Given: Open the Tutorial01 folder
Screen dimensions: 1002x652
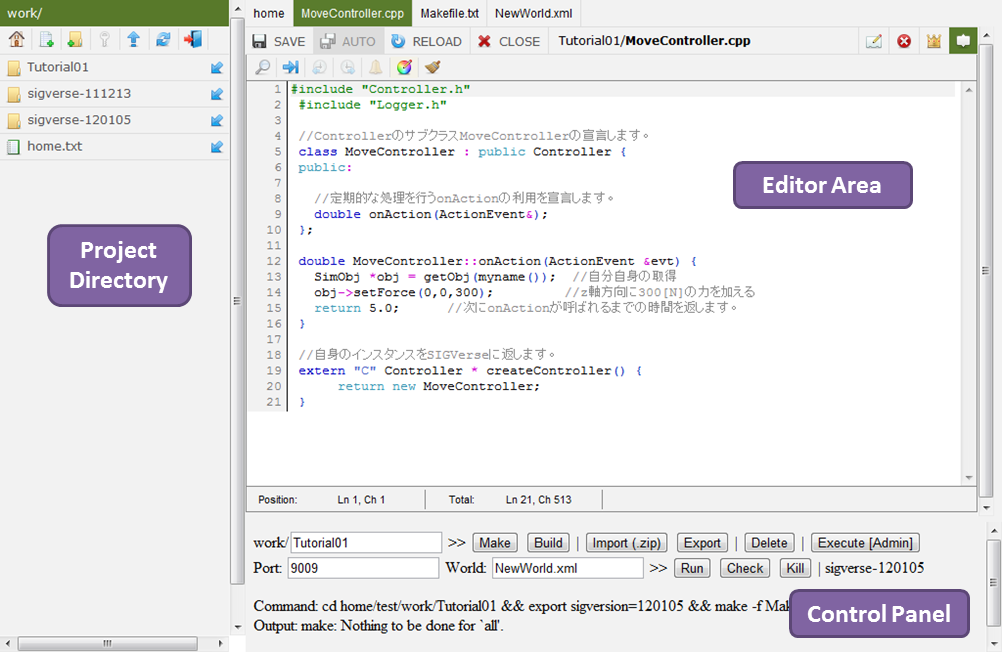Looking at the screenshot, I should pyautogui.click(x=58, y=68).
